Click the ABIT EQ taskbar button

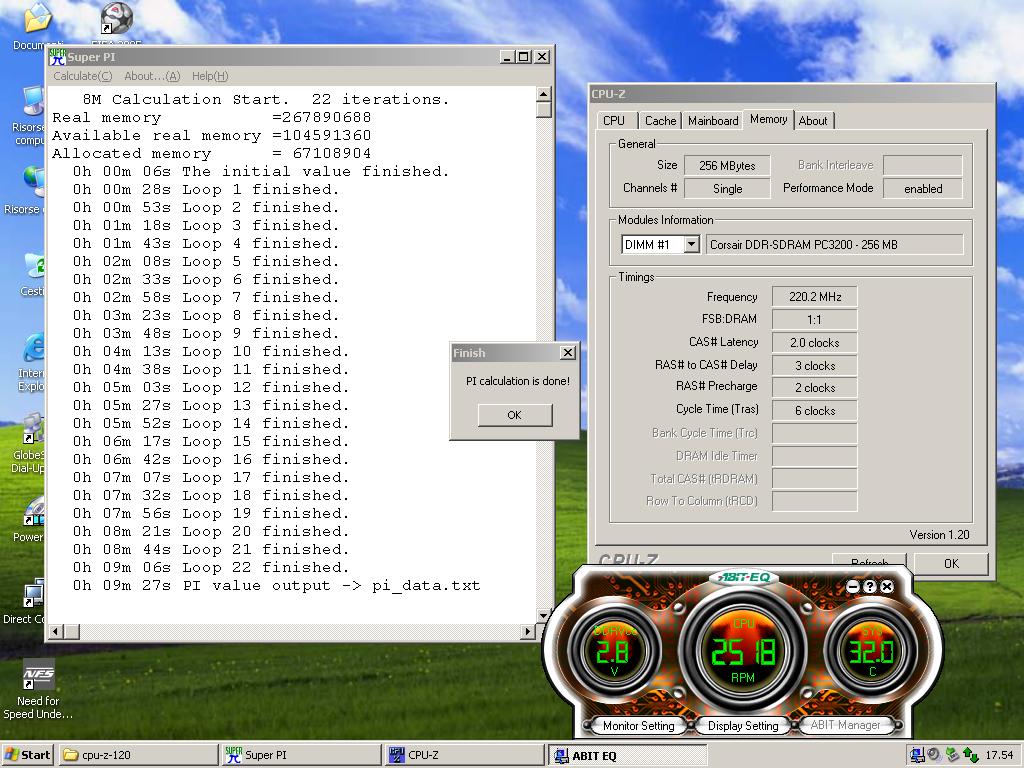pyautogui.click(x=628, y=756)
